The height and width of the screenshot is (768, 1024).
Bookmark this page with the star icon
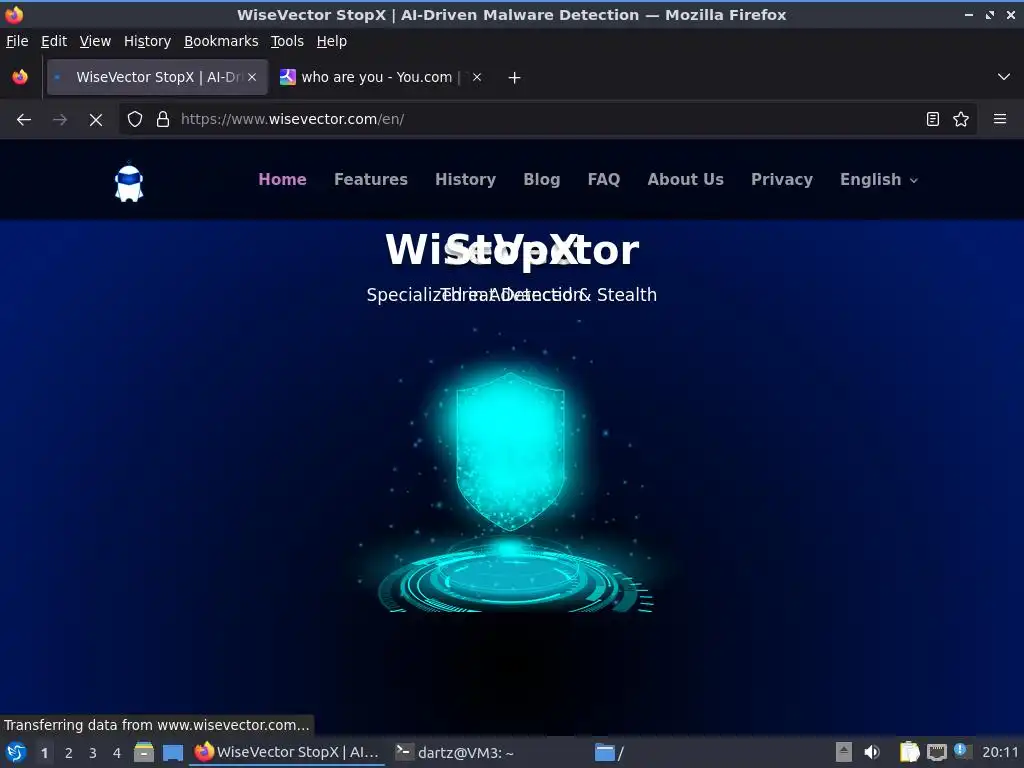(961, 119)
